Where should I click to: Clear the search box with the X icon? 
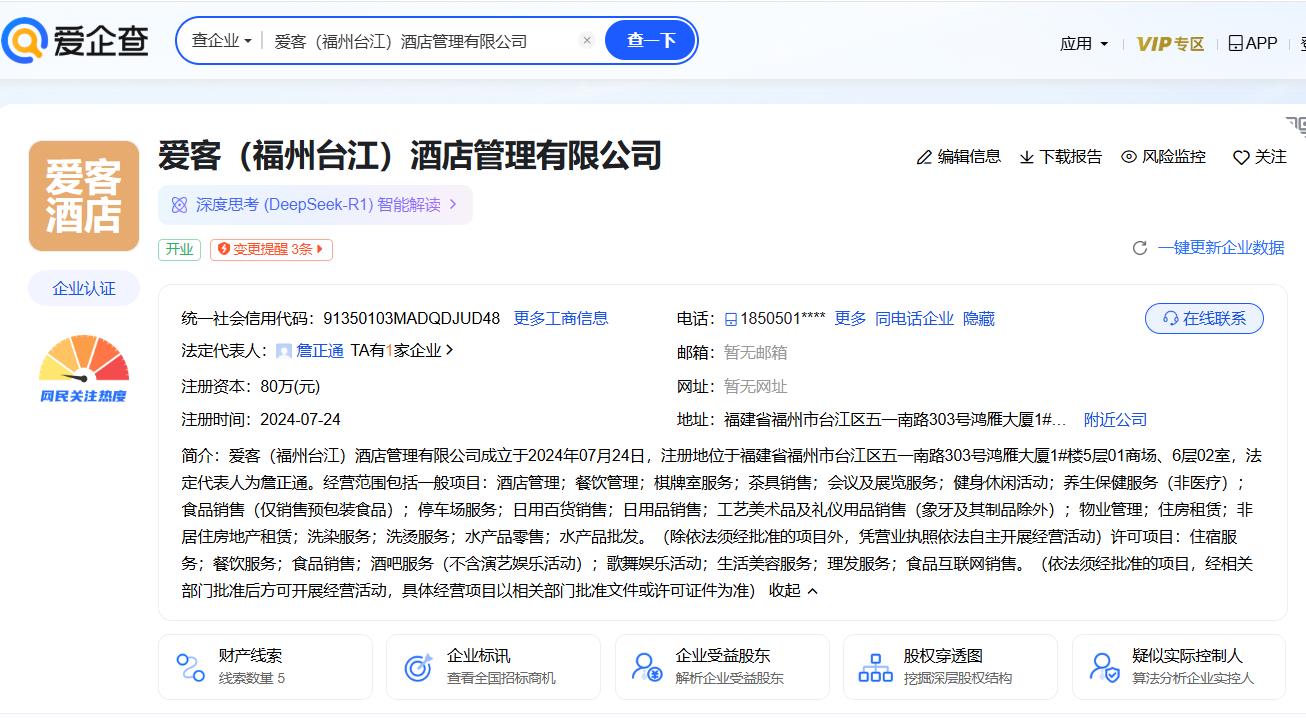[x=587, y=40]
